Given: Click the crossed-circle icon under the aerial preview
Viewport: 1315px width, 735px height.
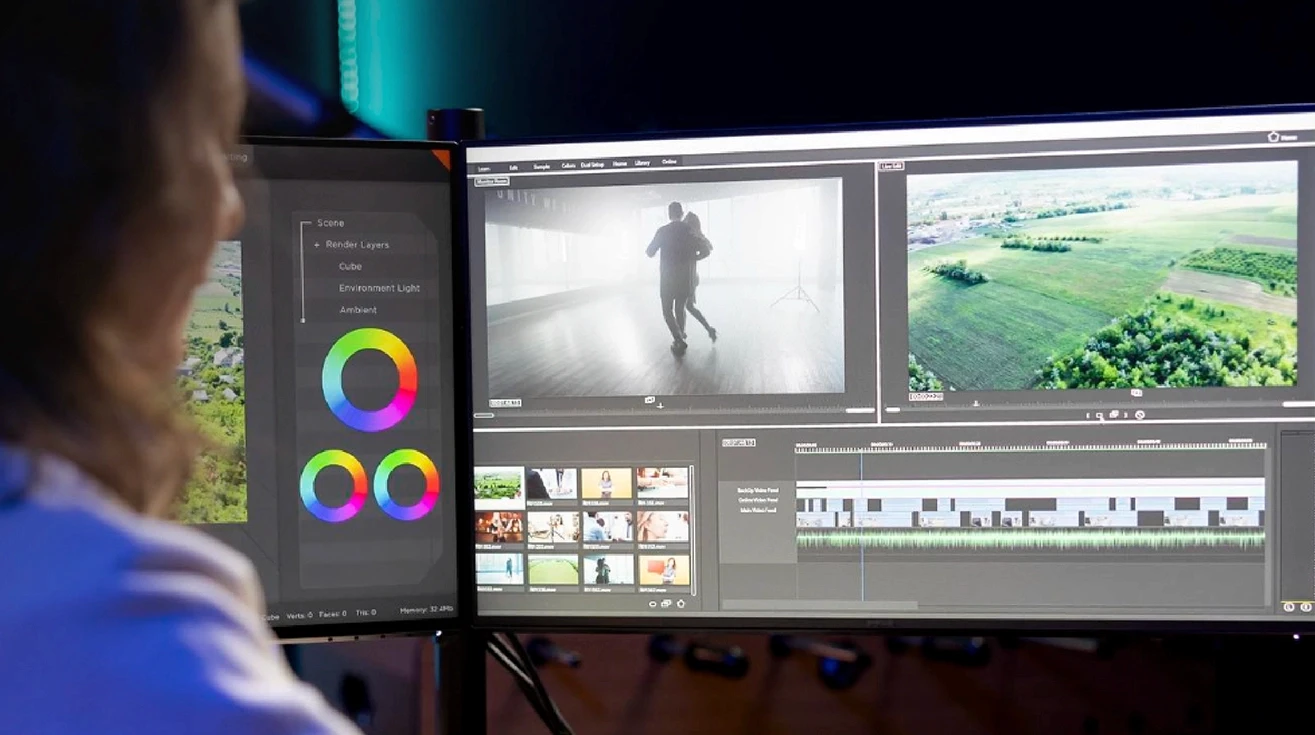Looking at the screenshot, I should pos(1139,415).
